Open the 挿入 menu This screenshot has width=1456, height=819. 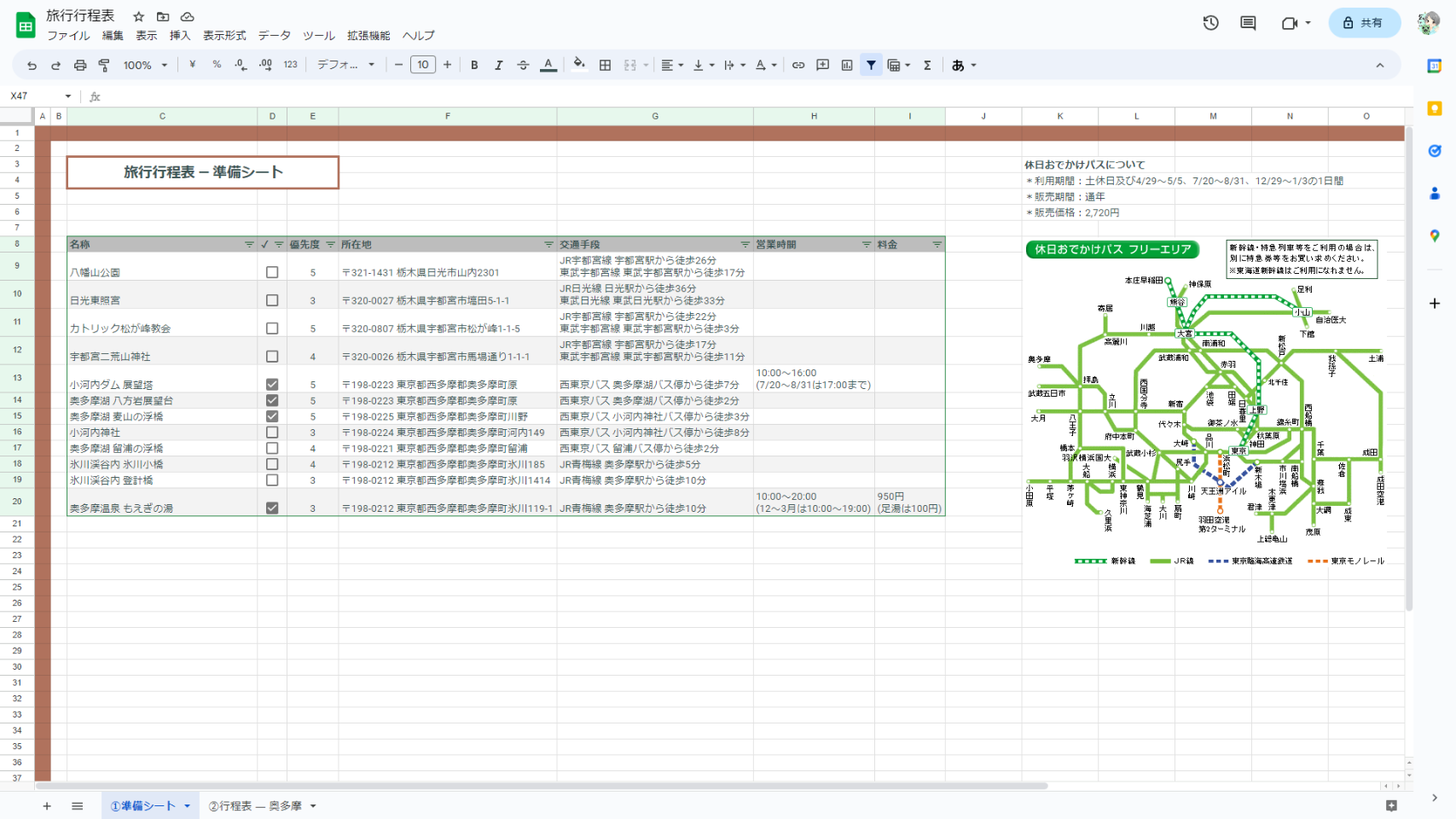point(180,36)
